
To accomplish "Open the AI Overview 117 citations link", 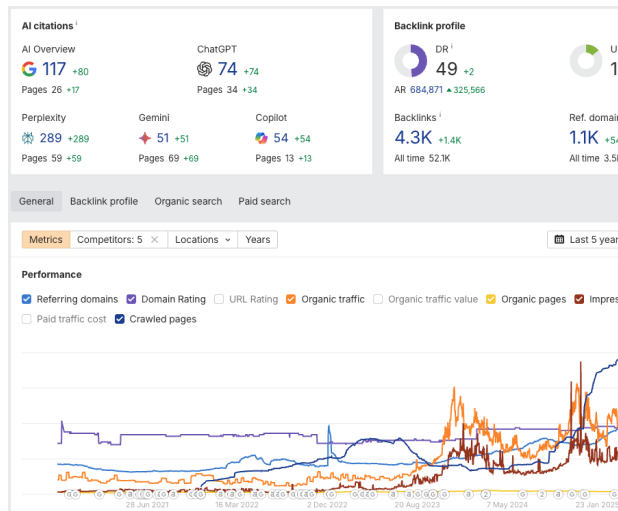I will [x=54, y=69].
